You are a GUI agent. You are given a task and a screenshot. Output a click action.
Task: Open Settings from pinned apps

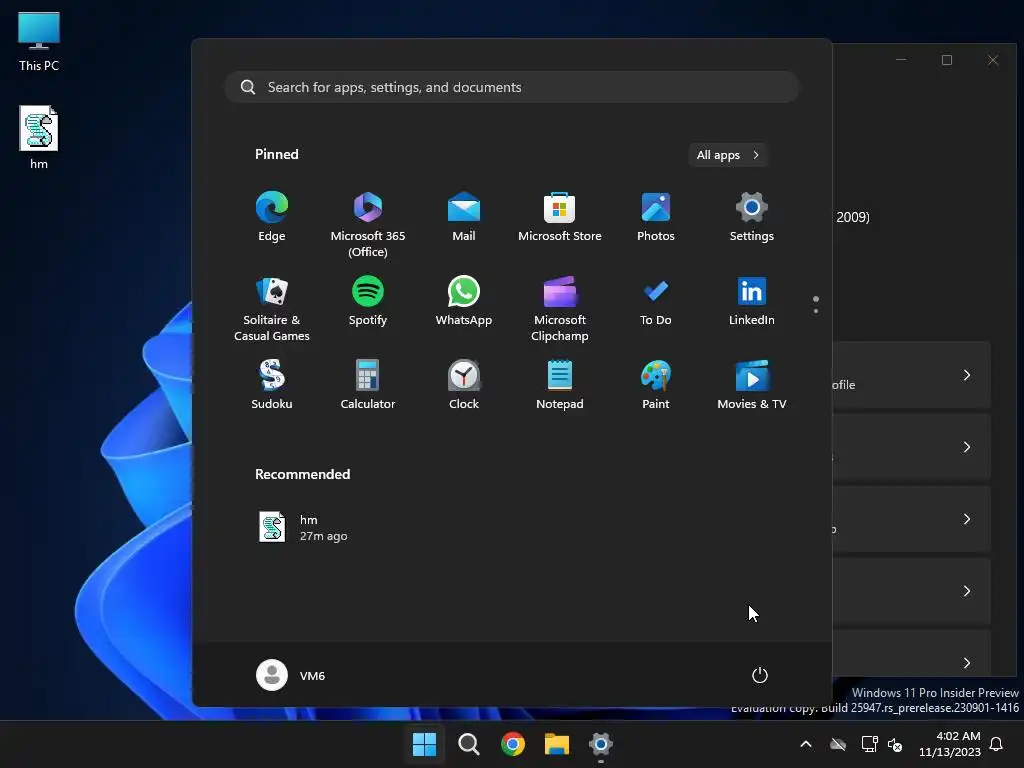click(752, 217)
